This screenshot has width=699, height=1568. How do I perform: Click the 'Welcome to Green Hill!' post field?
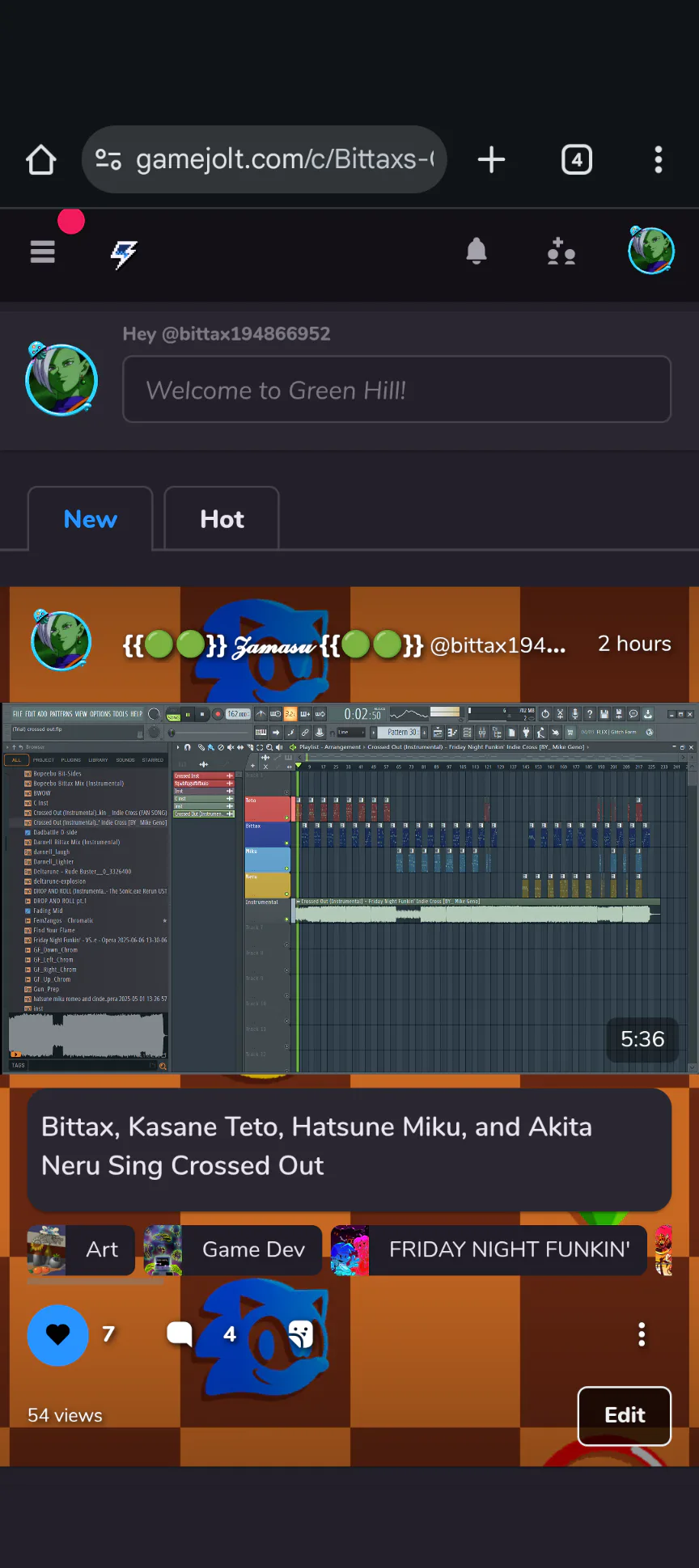click(396, 390)
